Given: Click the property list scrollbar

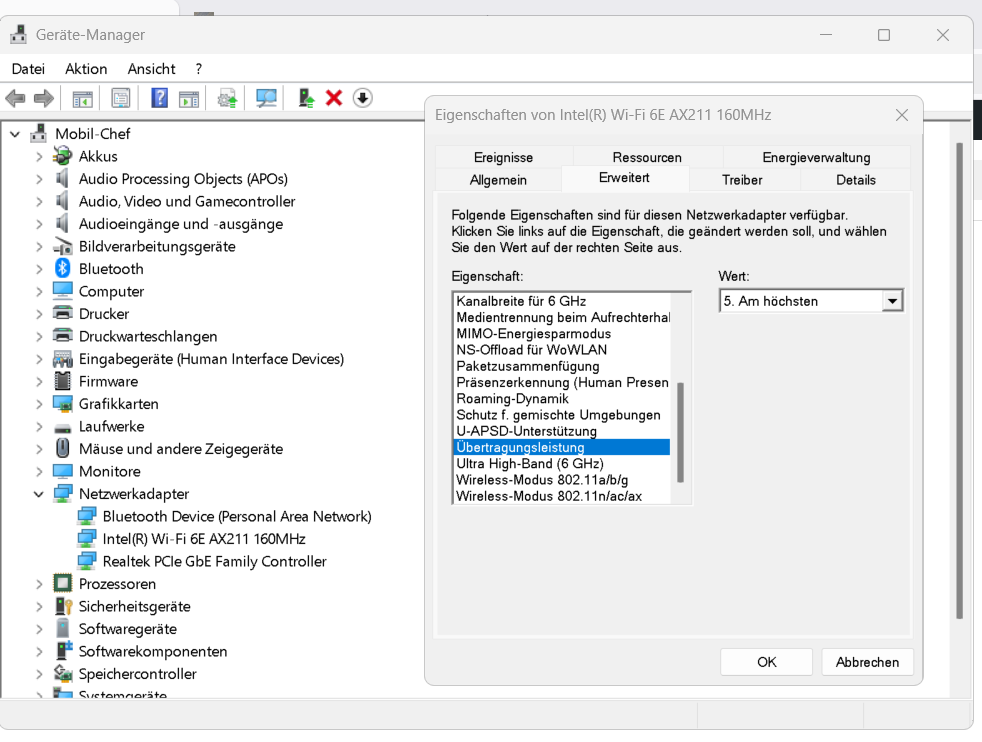Looking at the screenshot, I should point(681,430).
